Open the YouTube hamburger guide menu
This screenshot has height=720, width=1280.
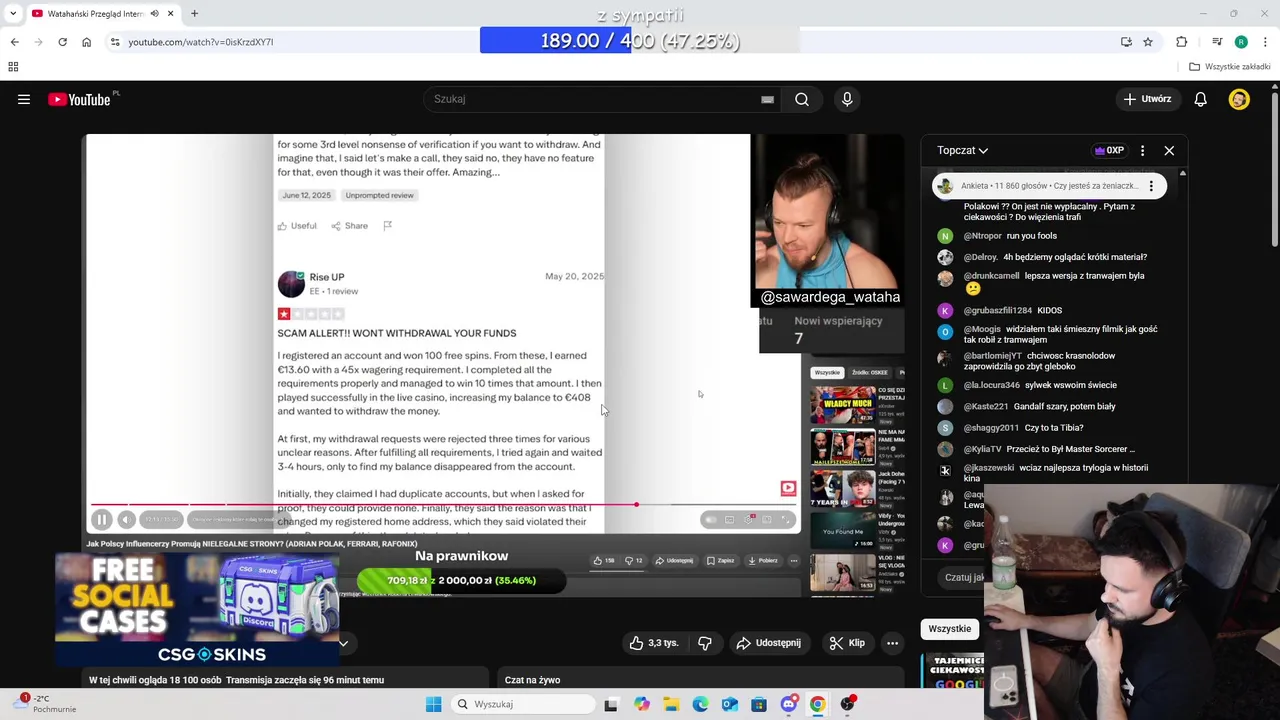click(x=24, y=99)
